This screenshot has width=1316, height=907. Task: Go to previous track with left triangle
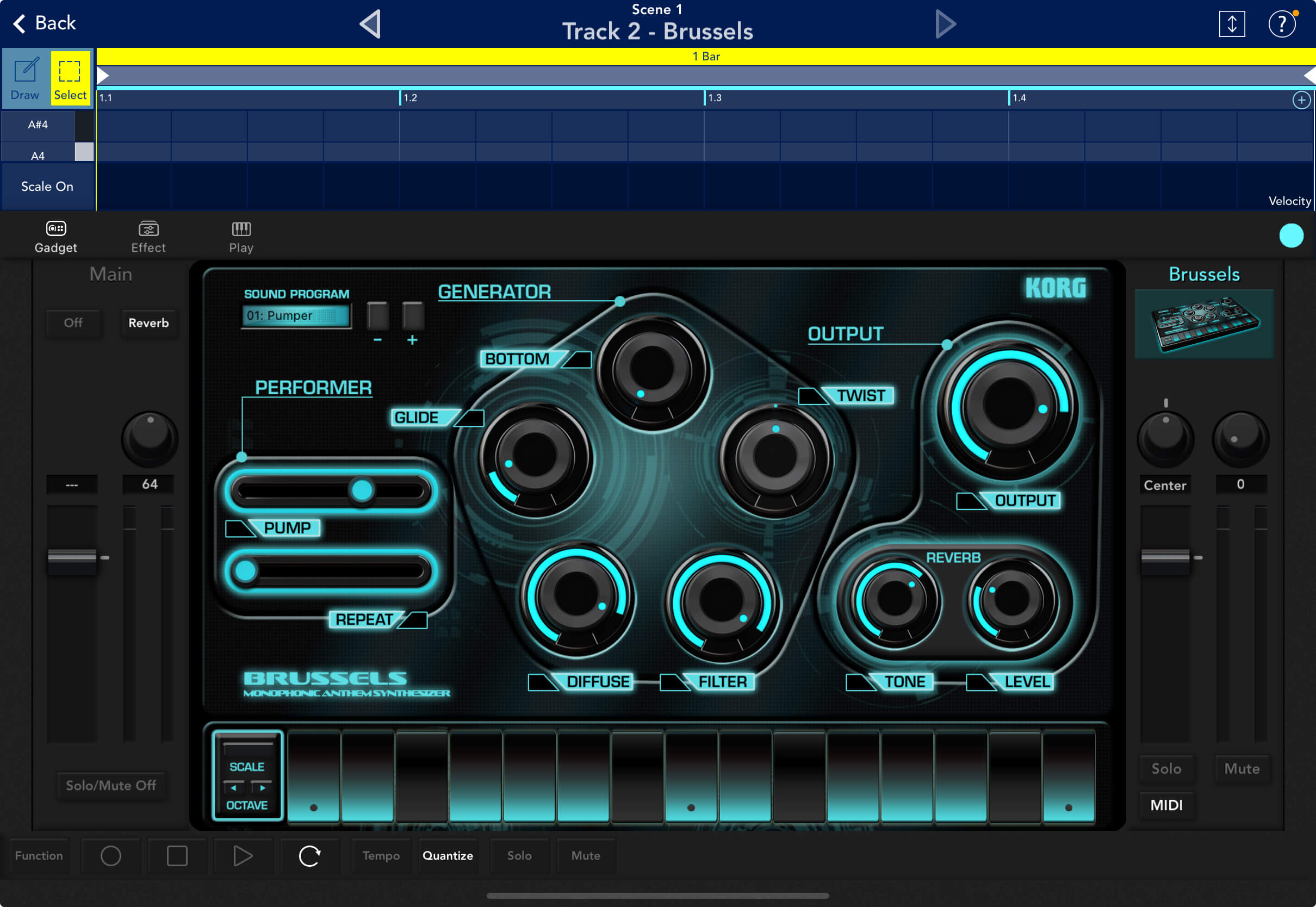(370, 24)
